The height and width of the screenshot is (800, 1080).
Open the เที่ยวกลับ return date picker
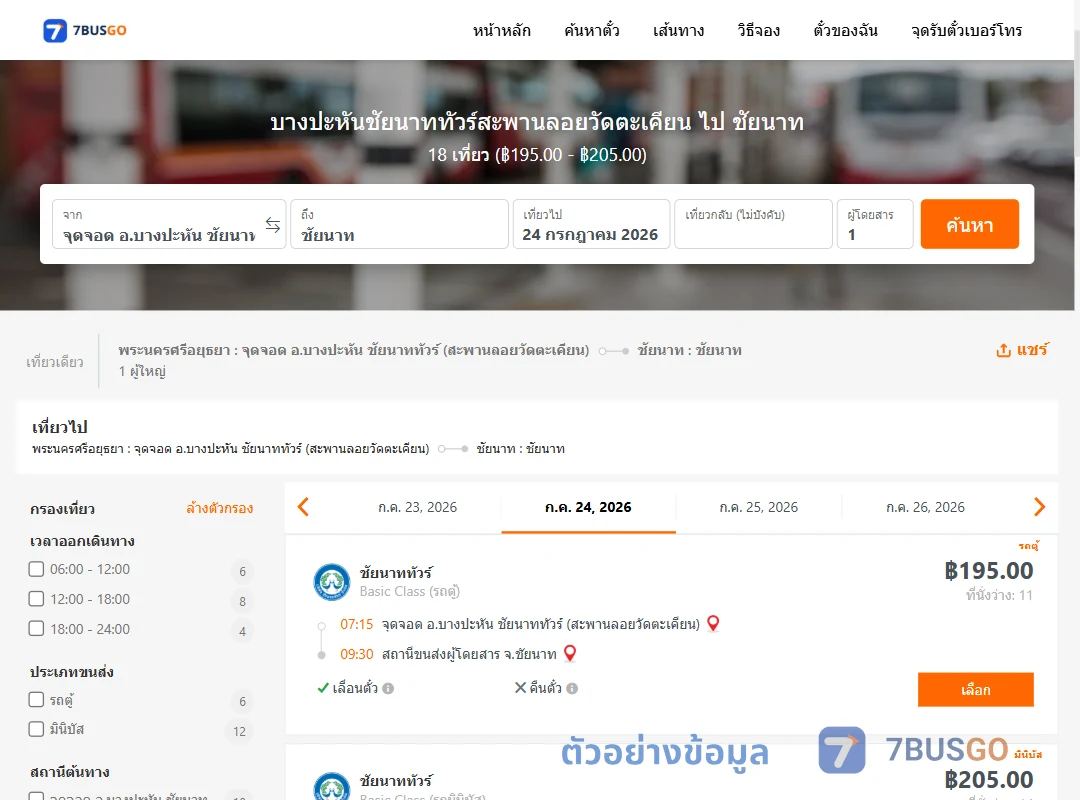(754, 224)
